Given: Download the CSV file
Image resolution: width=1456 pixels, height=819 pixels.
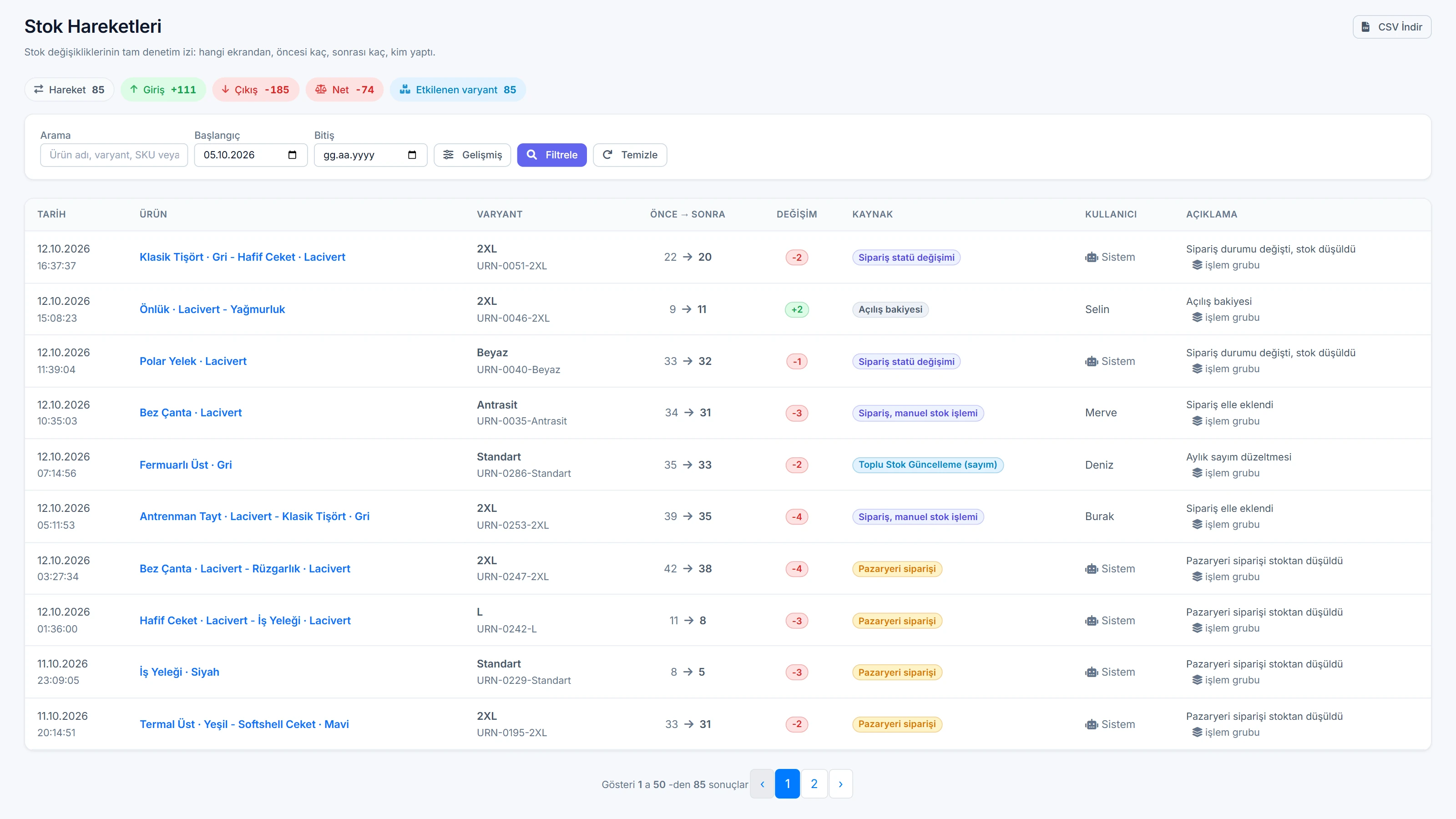Looking at the screenshot, I should pyautogui.click(x=1391, y=27).
